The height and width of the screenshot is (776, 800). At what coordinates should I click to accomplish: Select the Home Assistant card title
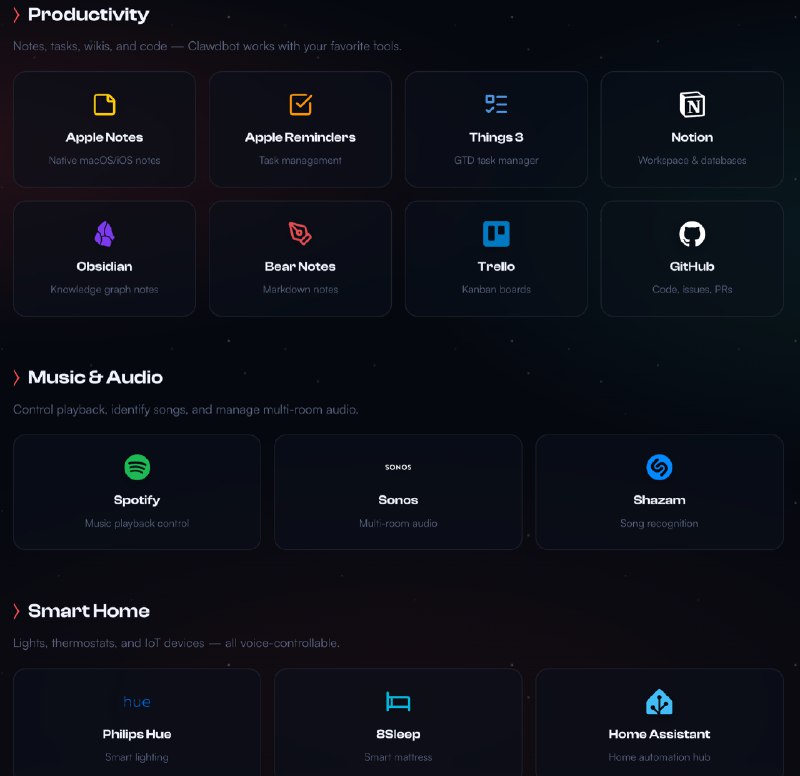pos(659,734)
